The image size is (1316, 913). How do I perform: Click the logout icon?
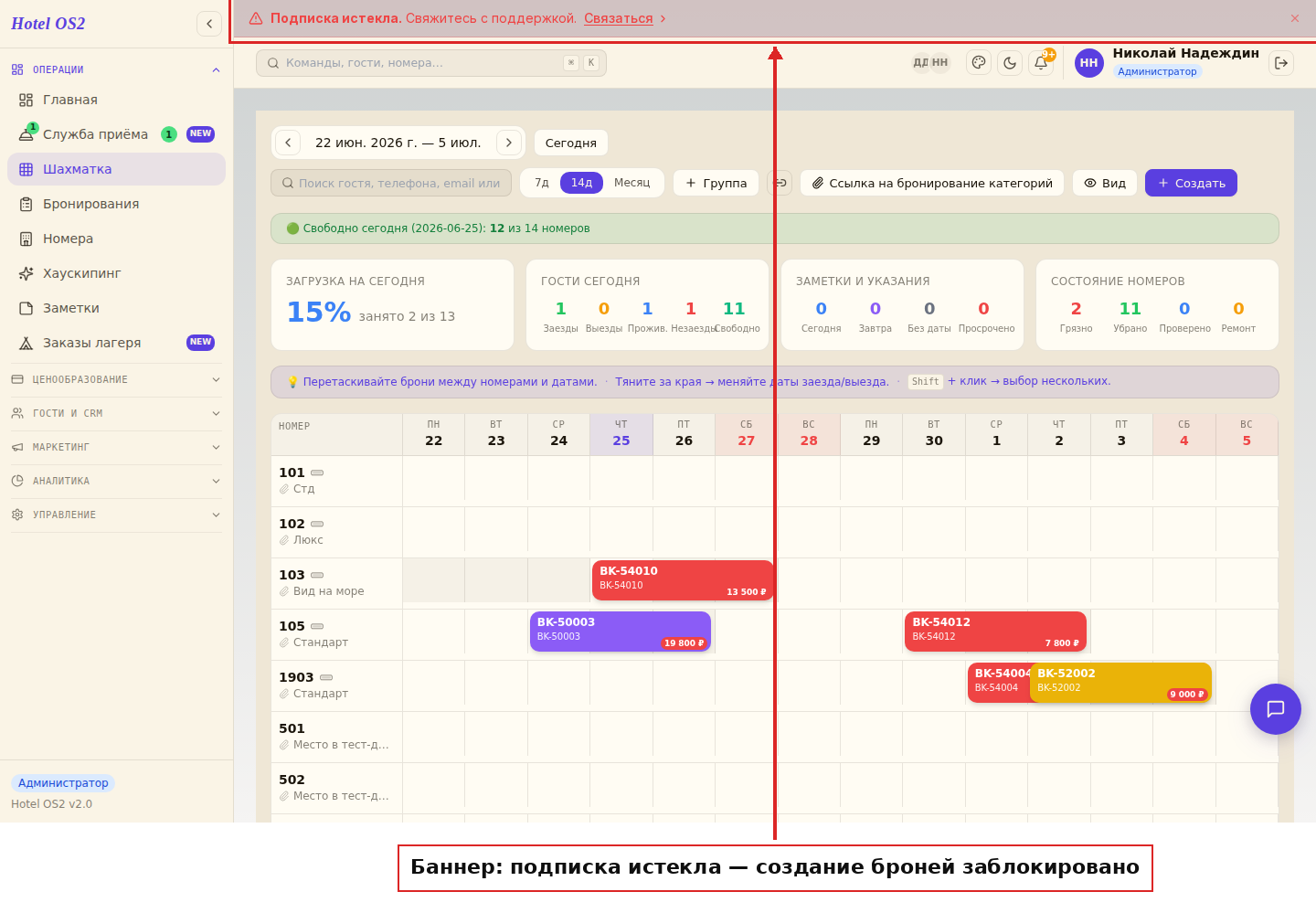[x=1281, y=63]
